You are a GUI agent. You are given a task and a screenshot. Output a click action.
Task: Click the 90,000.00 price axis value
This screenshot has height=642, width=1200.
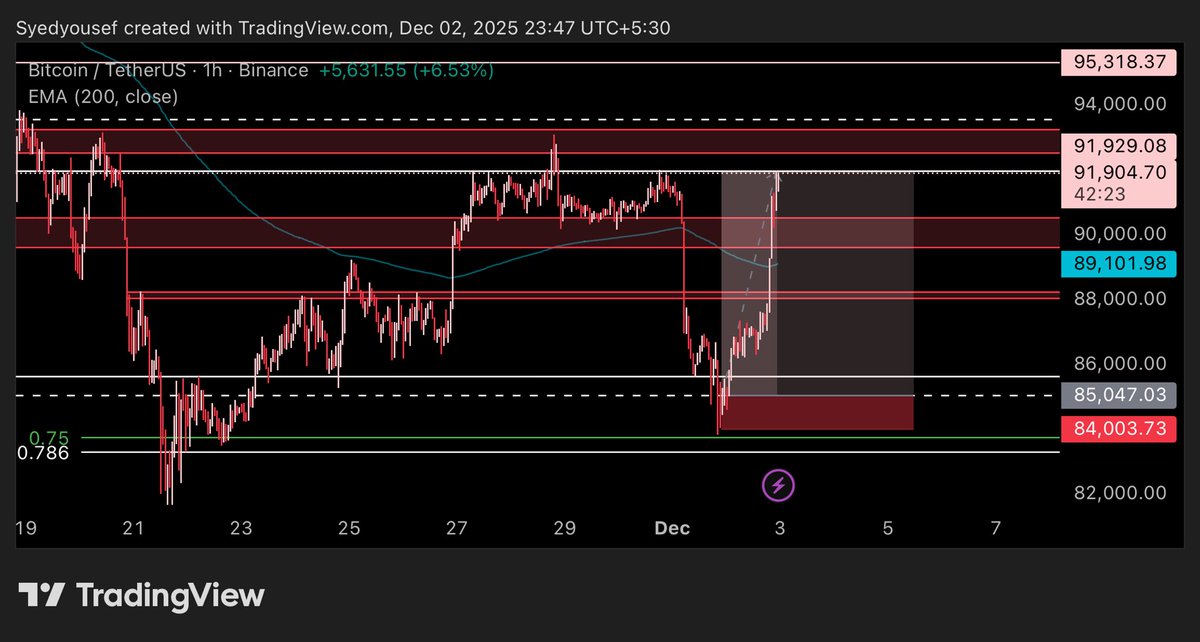coord(1120,233)
